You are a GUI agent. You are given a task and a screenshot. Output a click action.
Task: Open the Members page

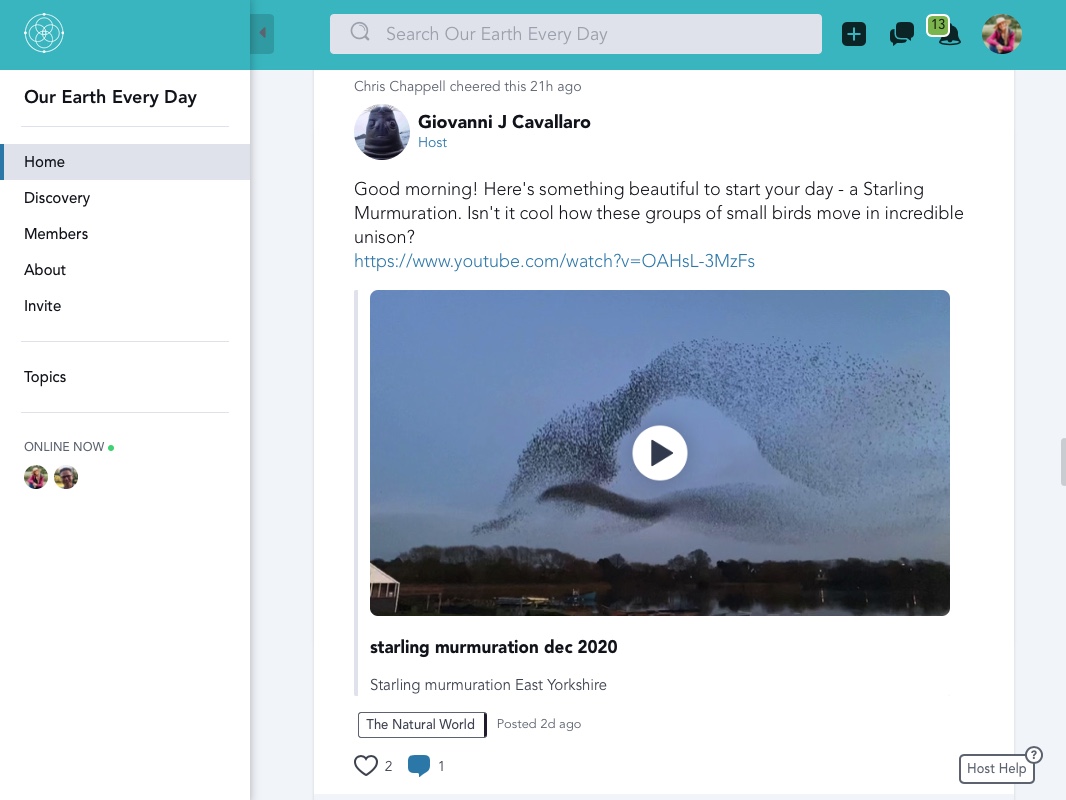pyautogui.click(x=125, y=234)
